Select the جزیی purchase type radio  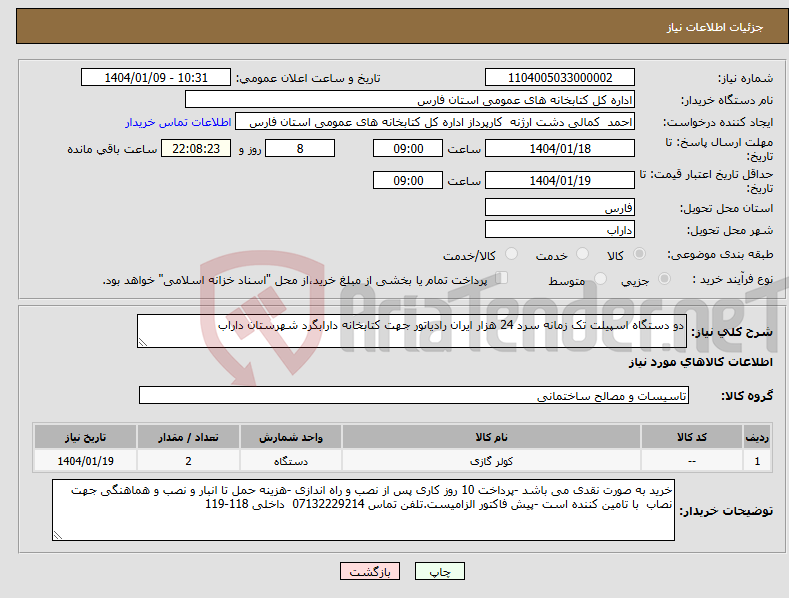click(x=664, y=278)
